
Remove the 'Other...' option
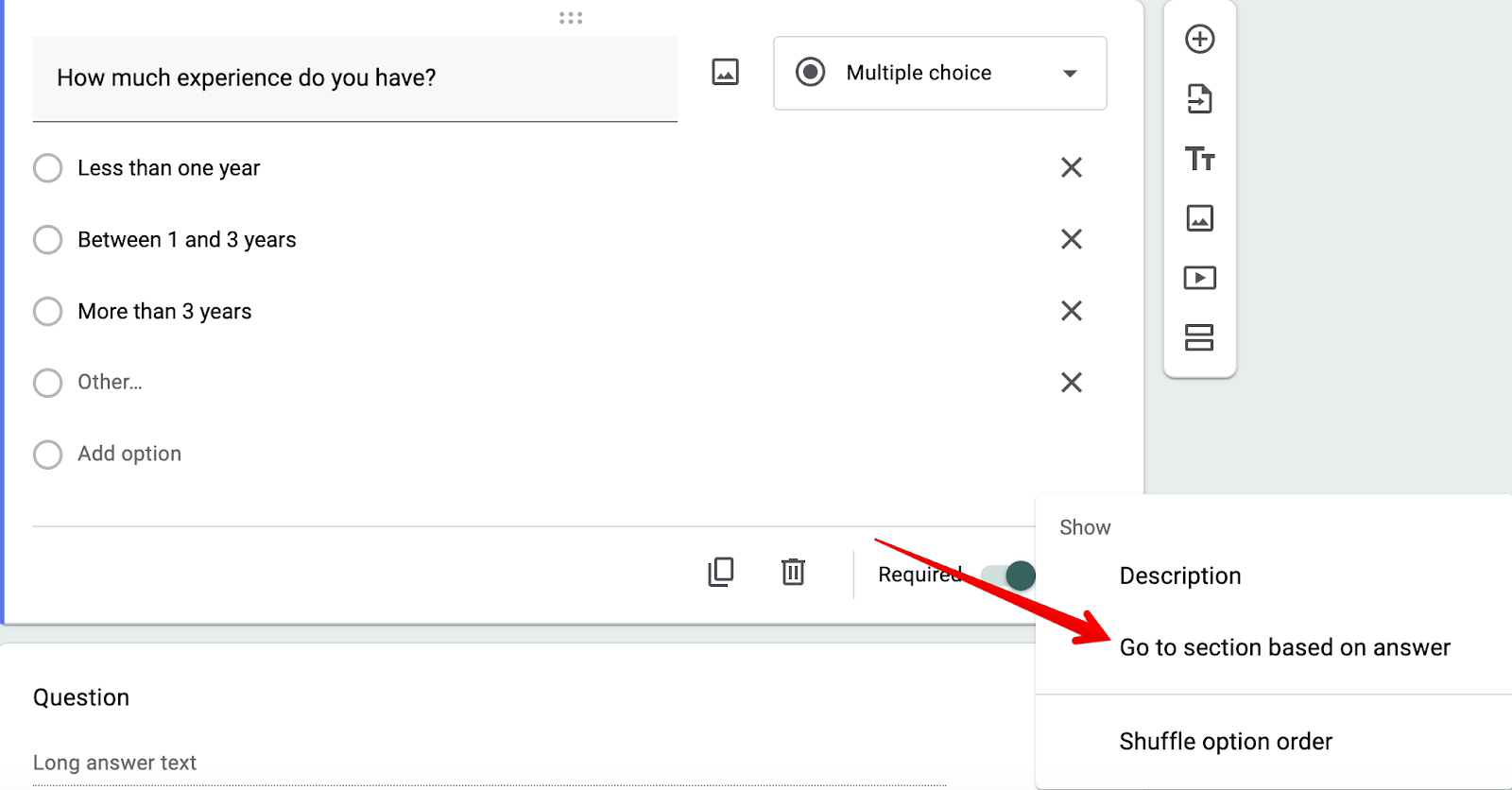[x=1071, y=383]
